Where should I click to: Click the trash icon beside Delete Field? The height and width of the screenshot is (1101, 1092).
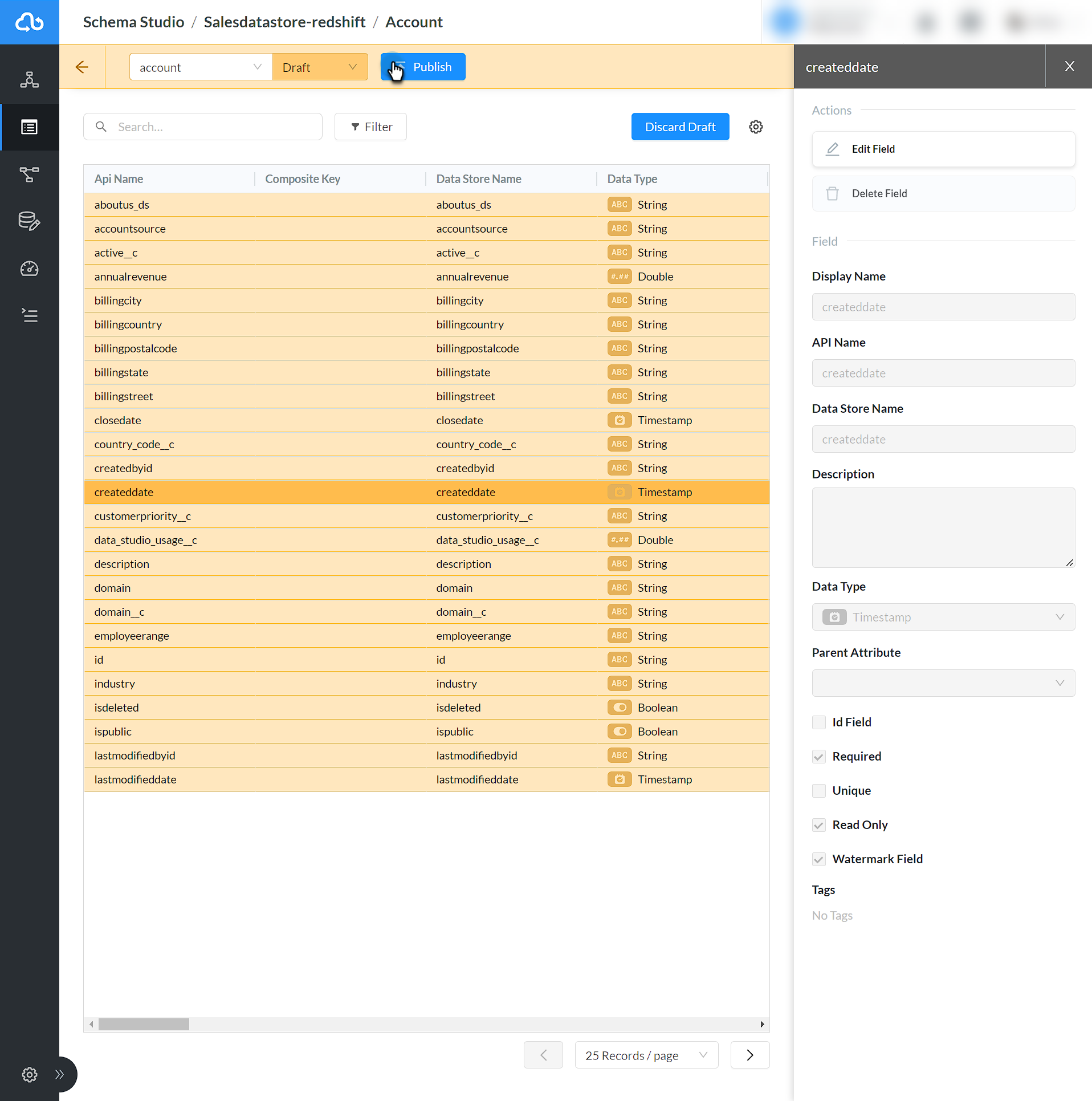pos(832,194)
